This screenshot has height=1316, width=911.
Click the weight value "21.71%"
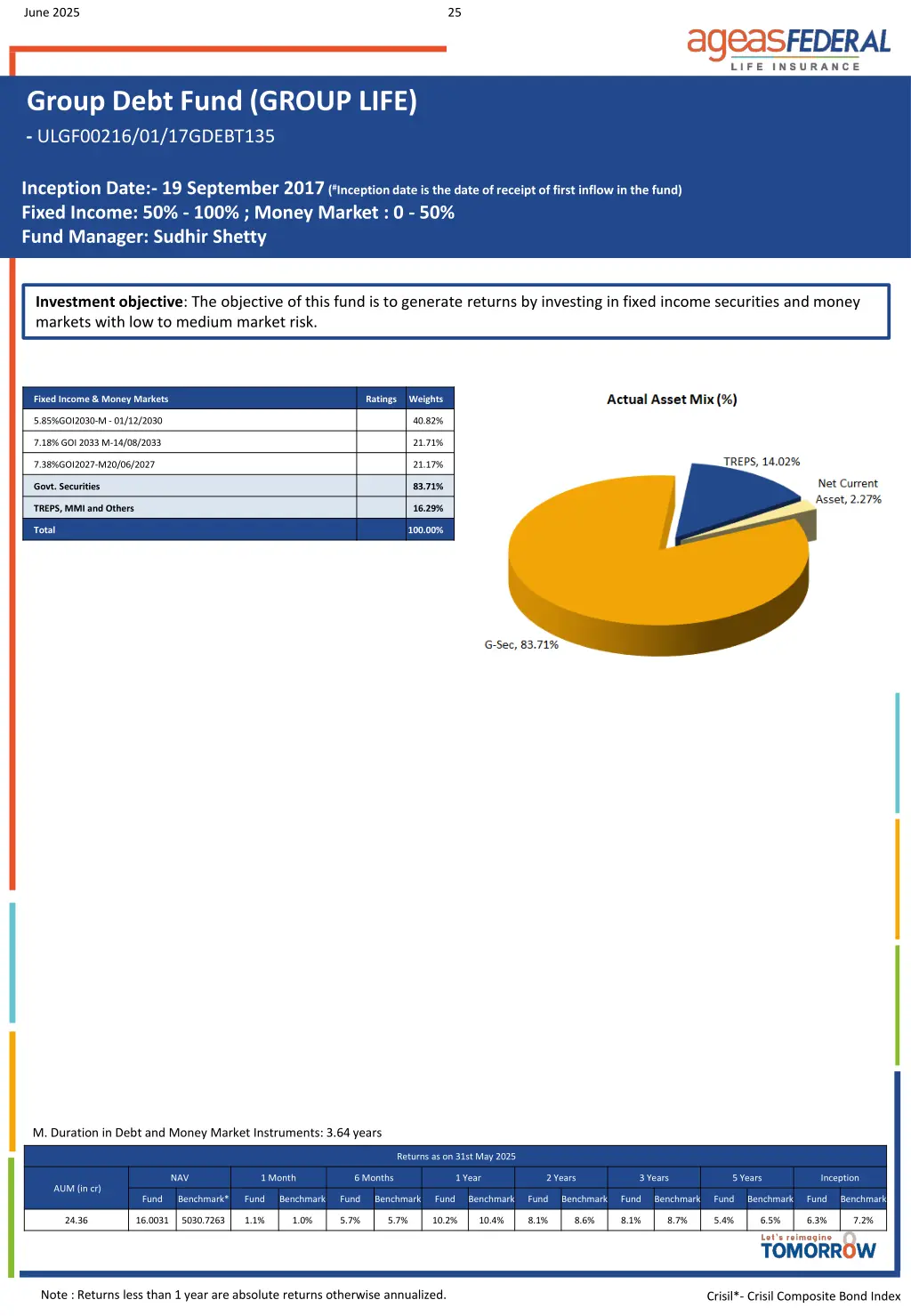pyautogui.click(x=428, y=442)
